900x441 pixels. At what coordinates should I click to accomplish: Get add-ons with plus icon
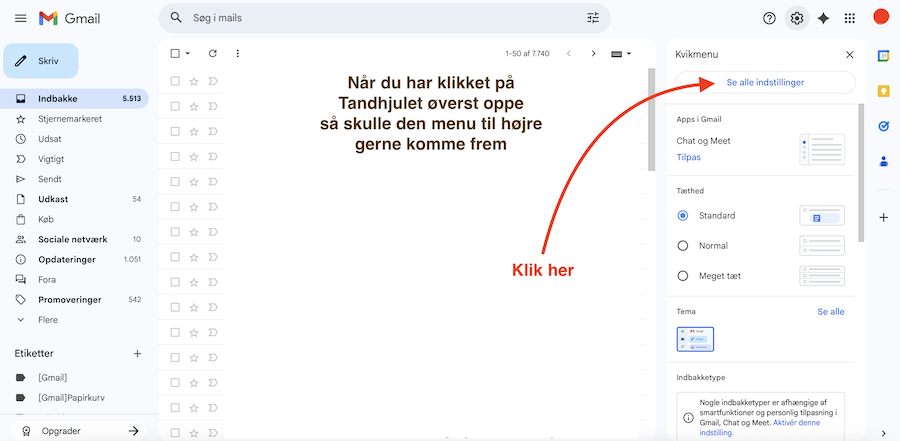(883, 218)
